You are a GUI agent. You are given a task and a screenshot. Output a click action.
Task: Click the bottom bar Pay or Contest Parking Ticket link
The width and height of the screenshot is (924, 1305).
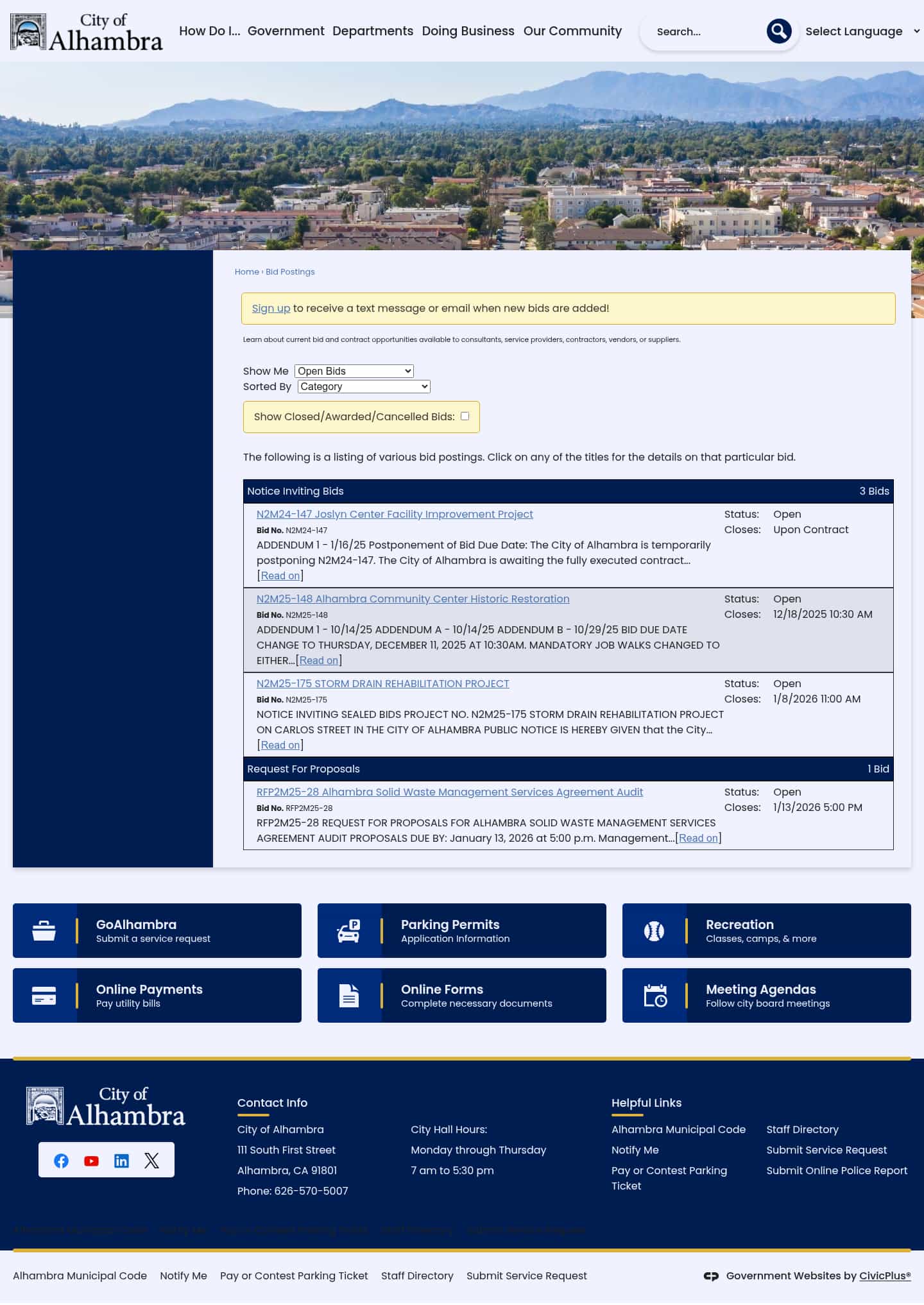pyautogui.click(x=294, y=1275)
